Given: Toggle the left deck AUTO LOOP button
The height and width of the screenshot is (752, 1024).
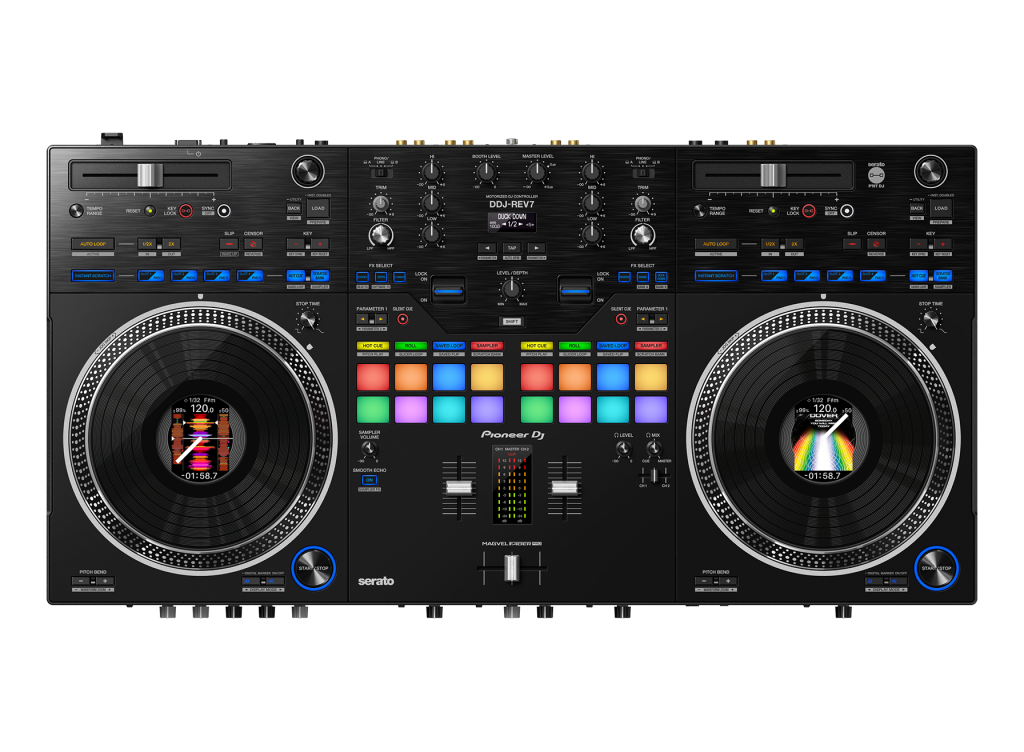Looking at the screenshot, I should click(93, 243).
